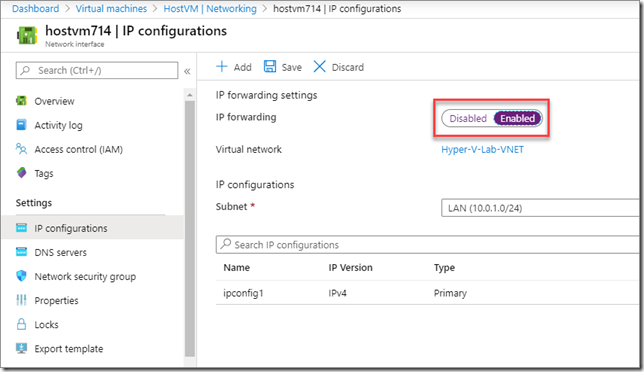
Task: Sort by the Type column header
Action: (444, 268)
